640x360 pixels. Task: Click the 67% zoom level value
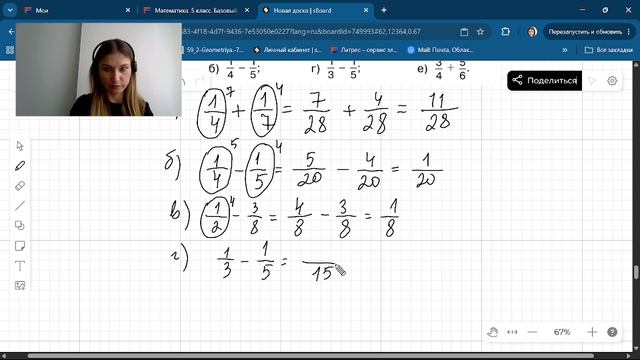coord(562,332)
